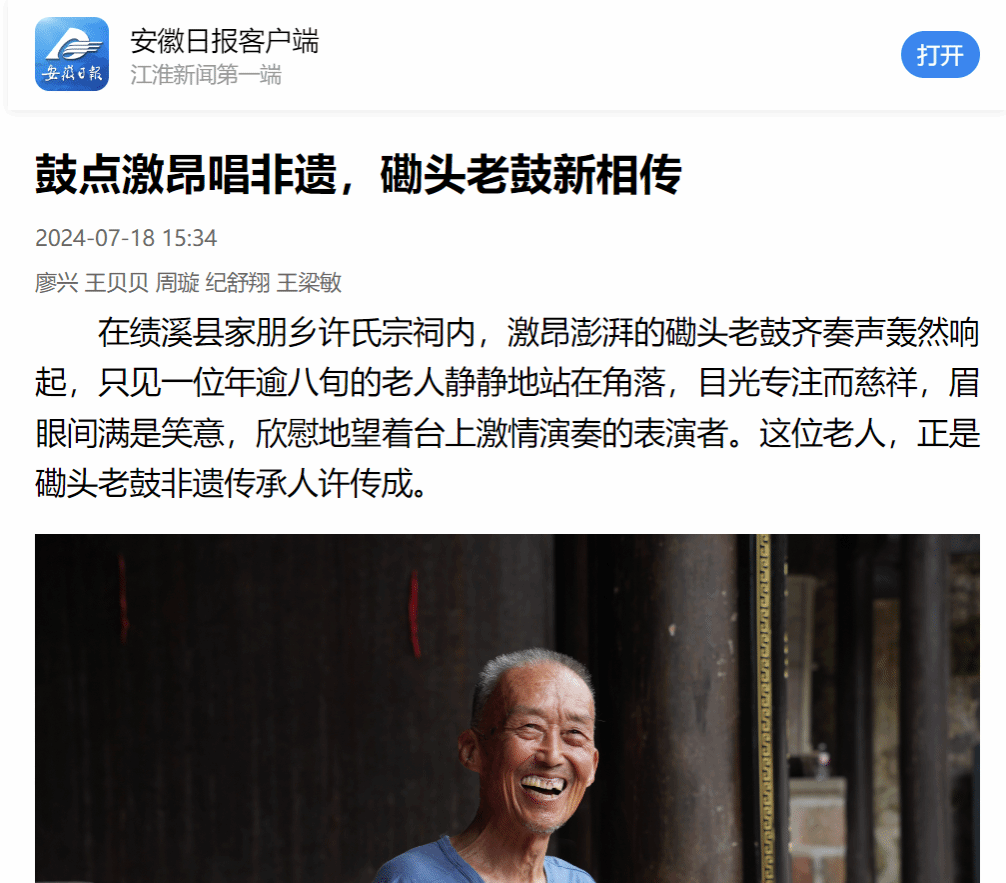Select the headline 鼓点激昂唱非遗,磡头老鼓新相传

[358, 175]
